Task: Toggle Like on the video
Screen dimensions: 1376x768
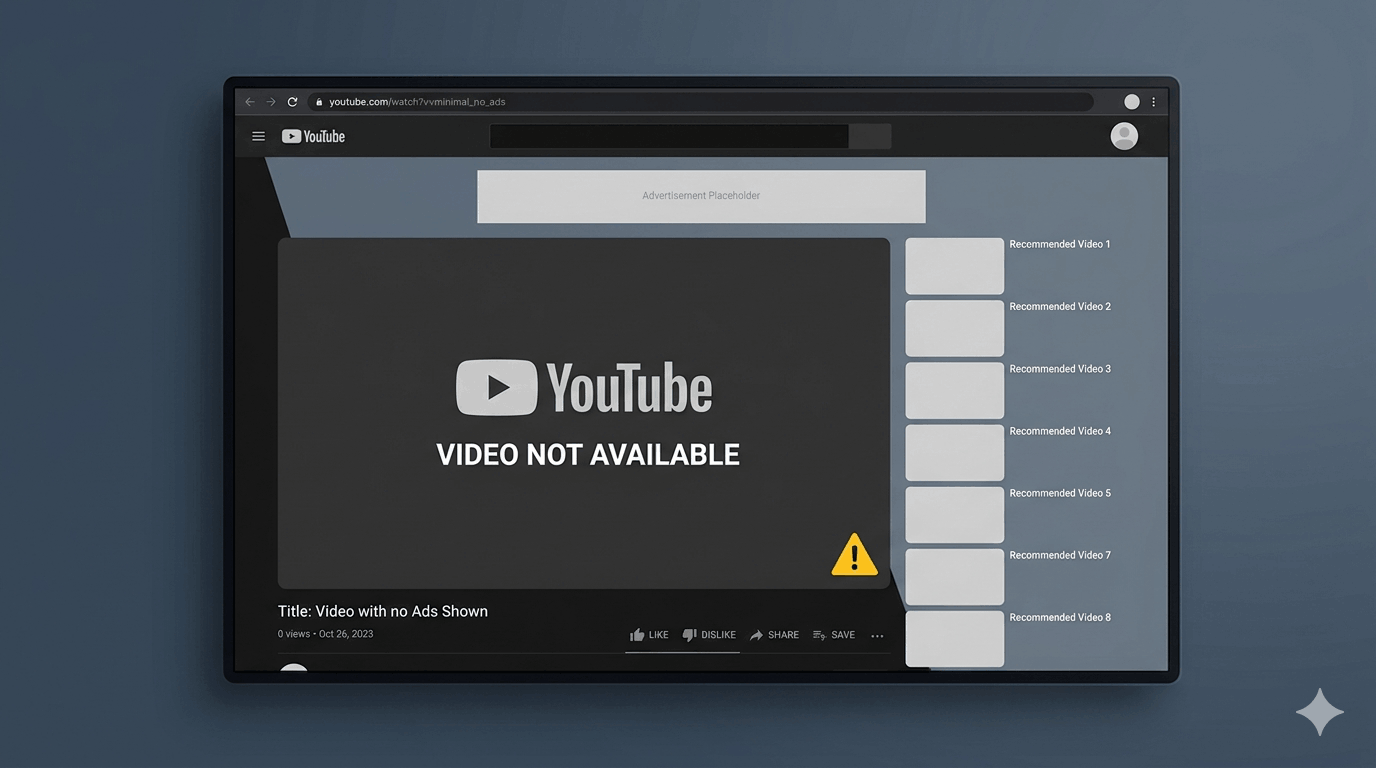Action: (649, 634)
